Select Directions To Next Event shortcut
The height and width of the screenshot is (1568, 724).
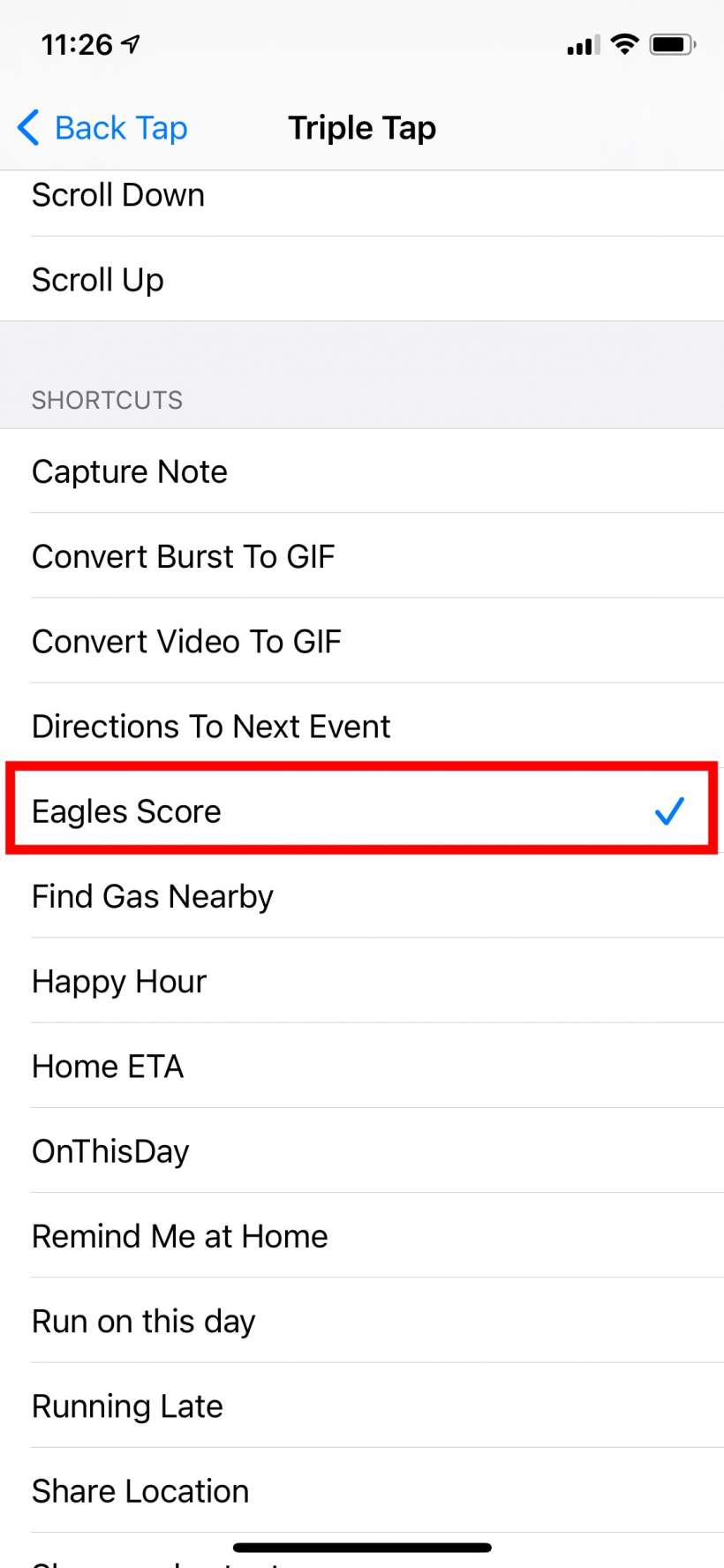click(211, 726)
